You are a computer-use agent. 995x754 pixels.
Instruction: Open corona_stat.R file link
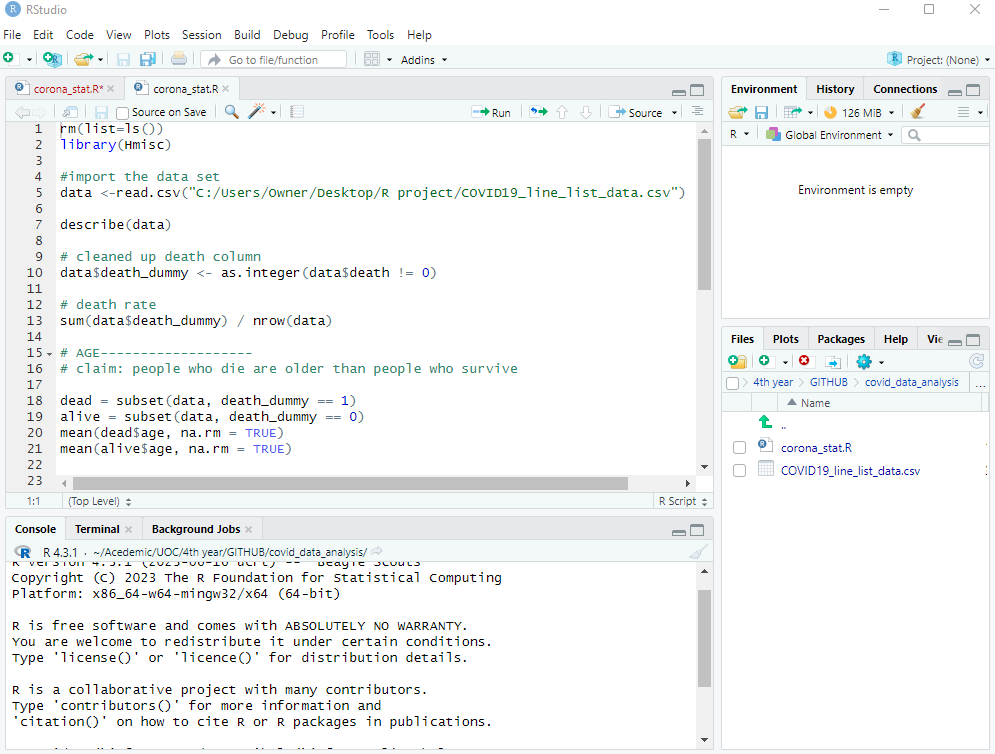(816, 447)
